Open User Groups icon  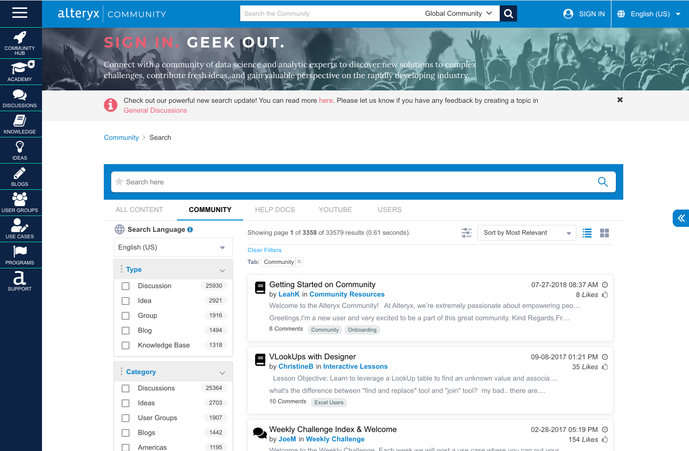pos(20,202)
